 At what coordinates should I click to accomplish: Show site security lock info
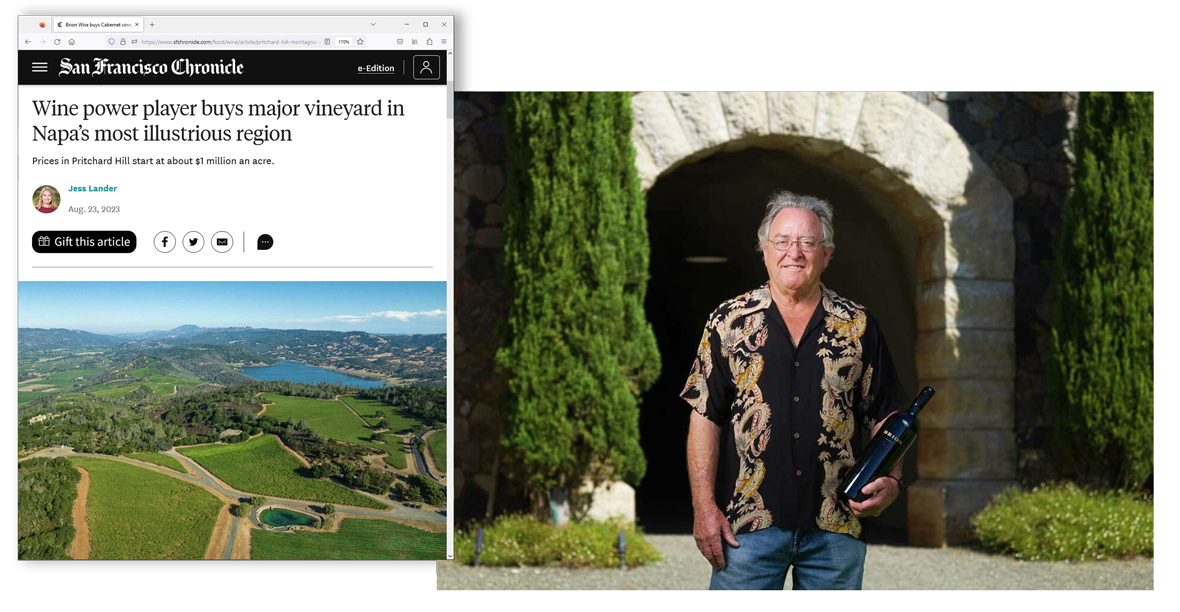point(123,42)
